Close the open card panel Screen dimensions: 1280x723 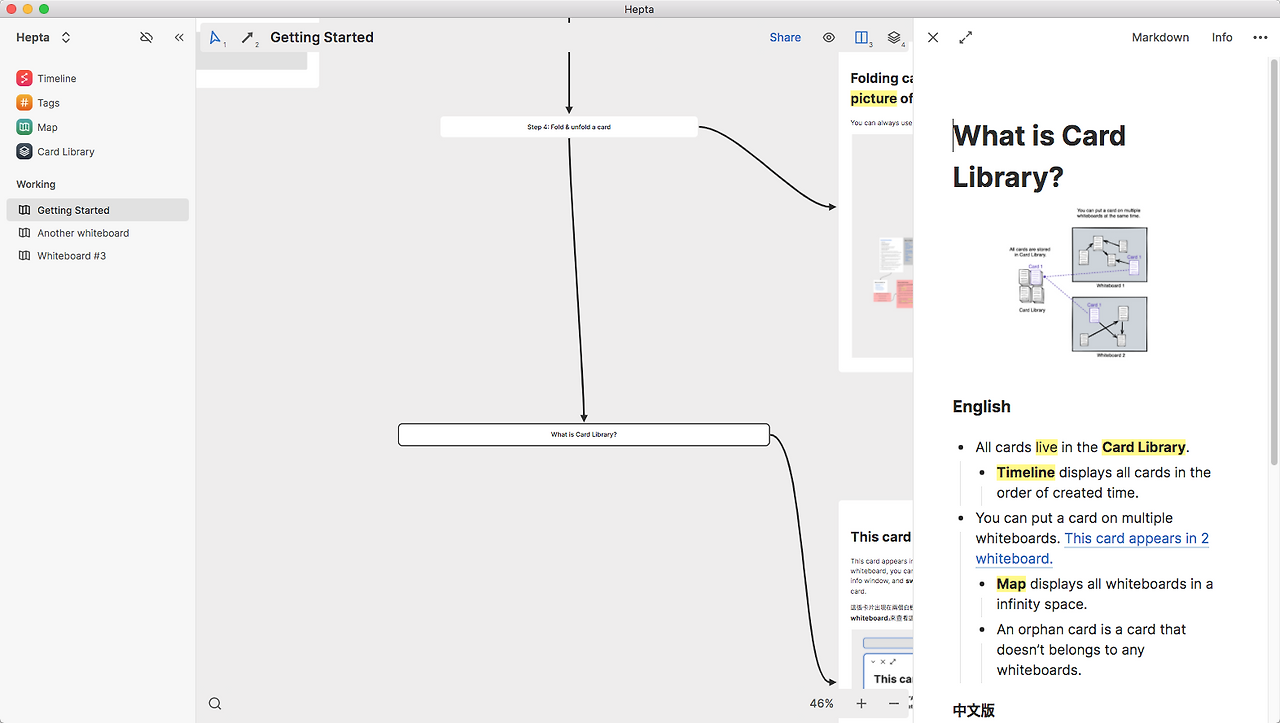pyautogui.click(x=933, y=38)
